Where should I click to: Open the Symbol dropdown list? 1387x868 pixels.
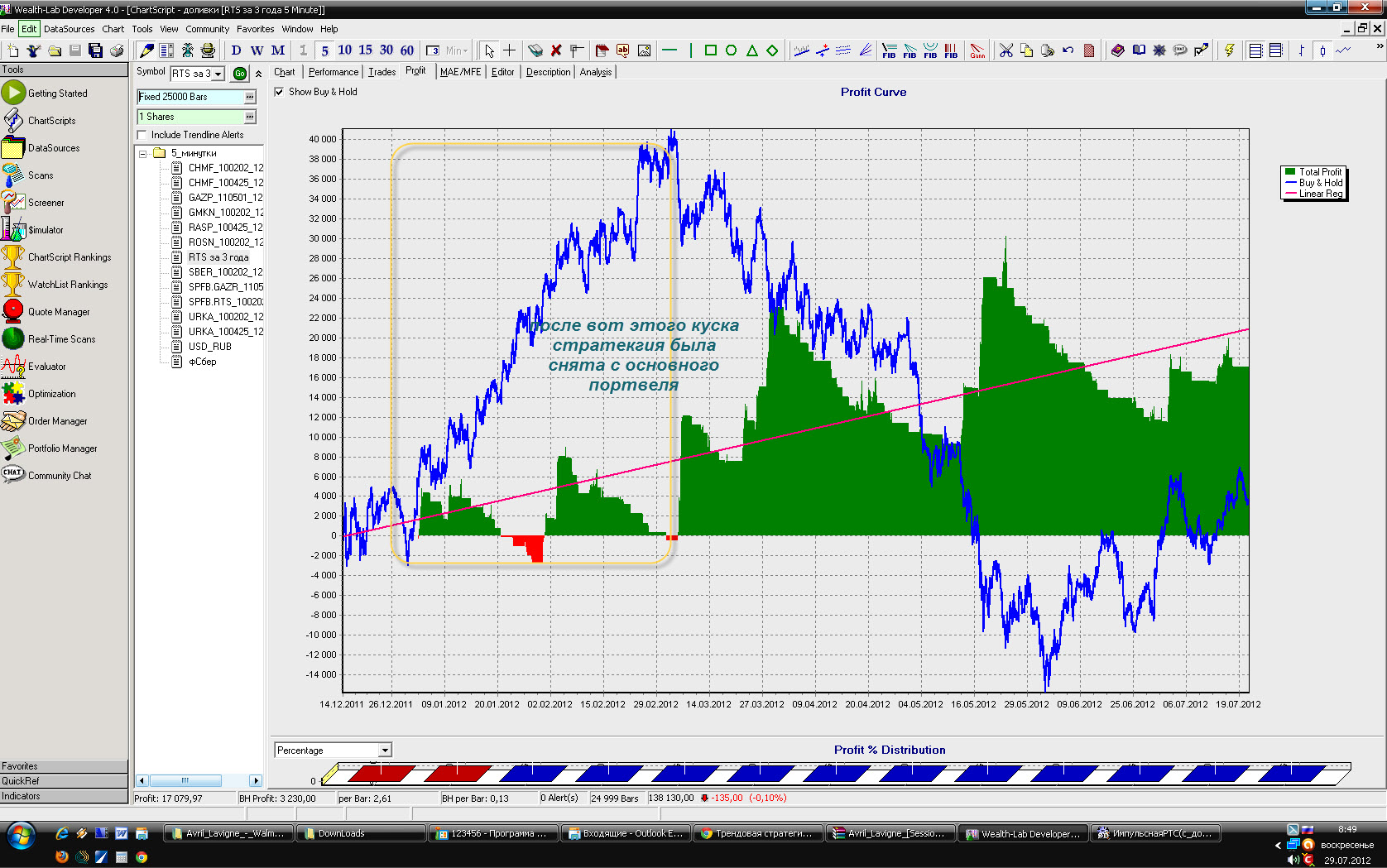tap(218, 74)
